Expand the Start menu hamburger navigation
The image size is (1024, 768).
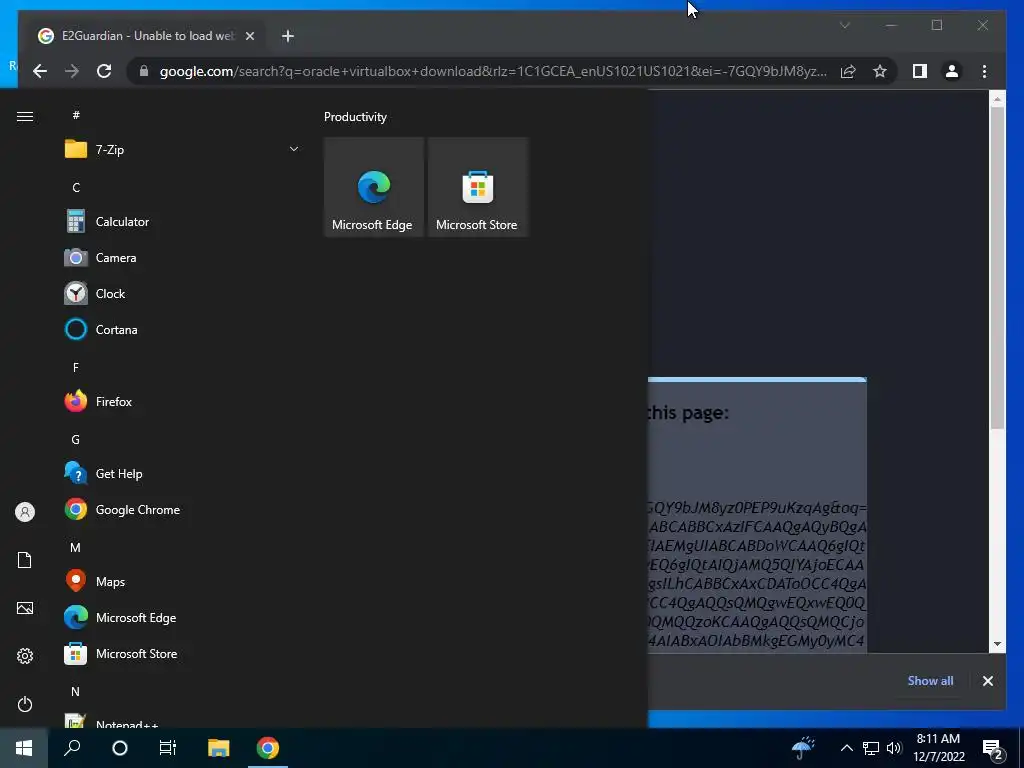coord(25,116)
